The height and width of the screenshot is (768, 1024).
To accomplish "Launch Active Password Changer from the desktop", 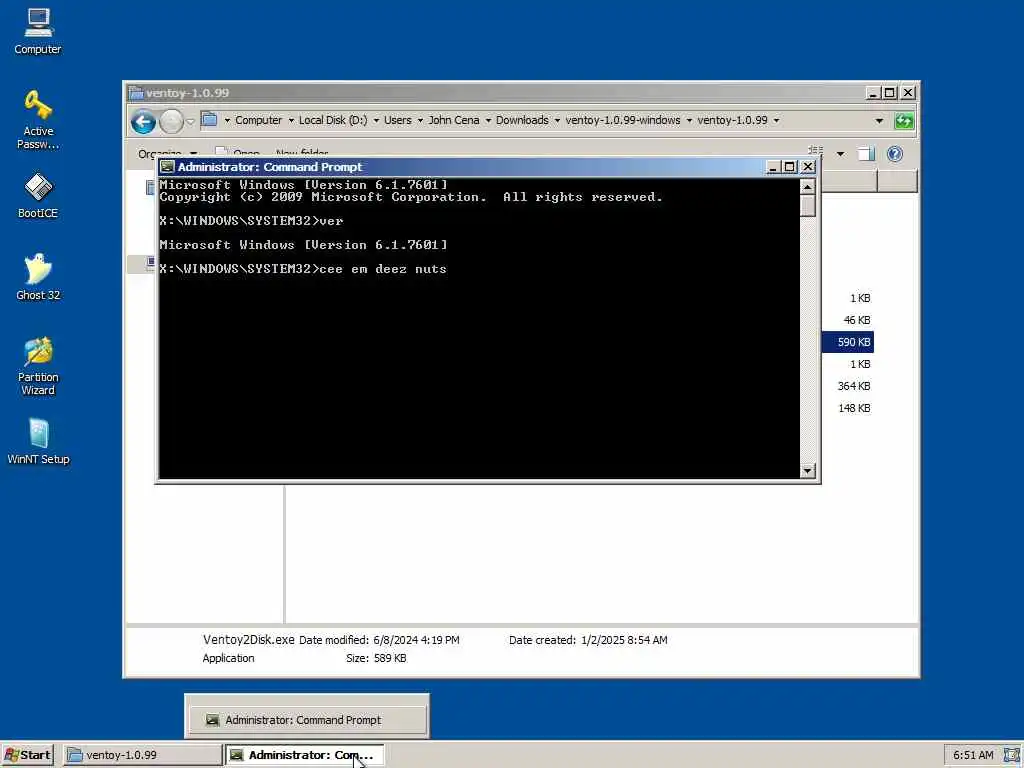I will tap(38, 120).
